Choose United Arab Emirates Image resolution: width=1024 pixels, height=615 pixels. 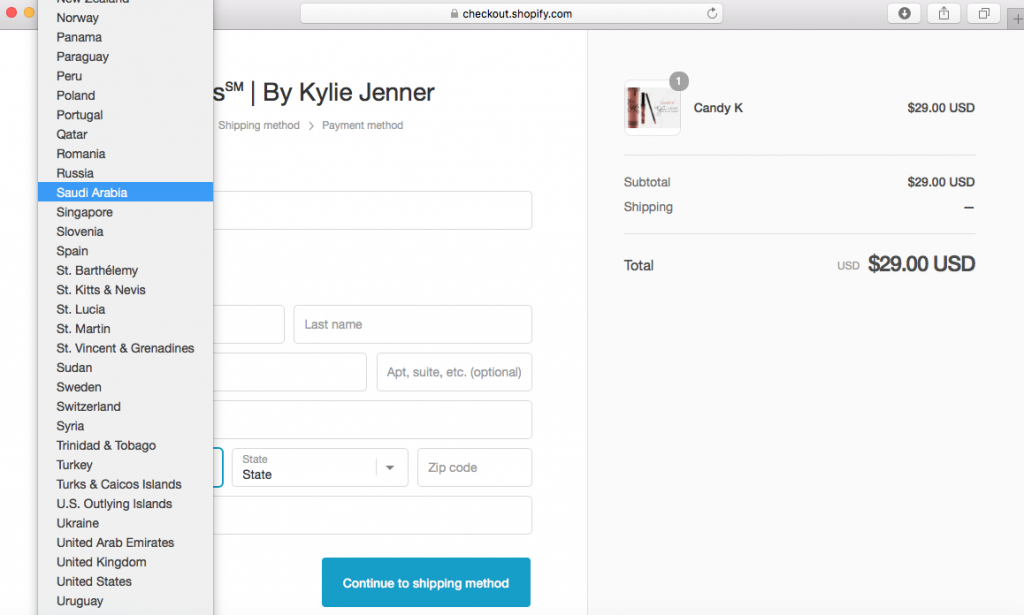pyautogui.click(x=125, y=543)
